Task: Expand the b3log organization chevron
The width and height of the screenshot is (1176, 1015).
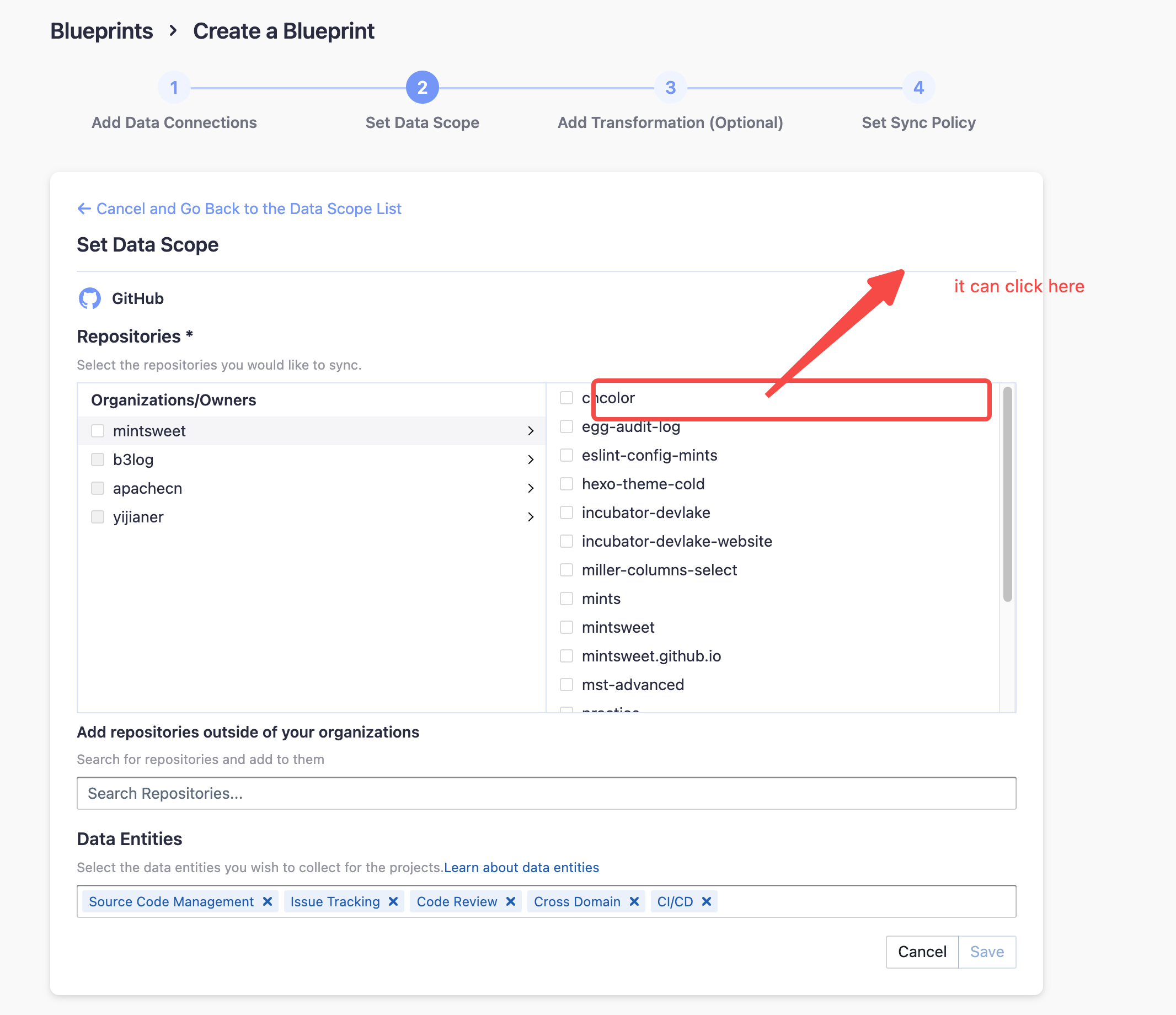Action: (530, 460)
